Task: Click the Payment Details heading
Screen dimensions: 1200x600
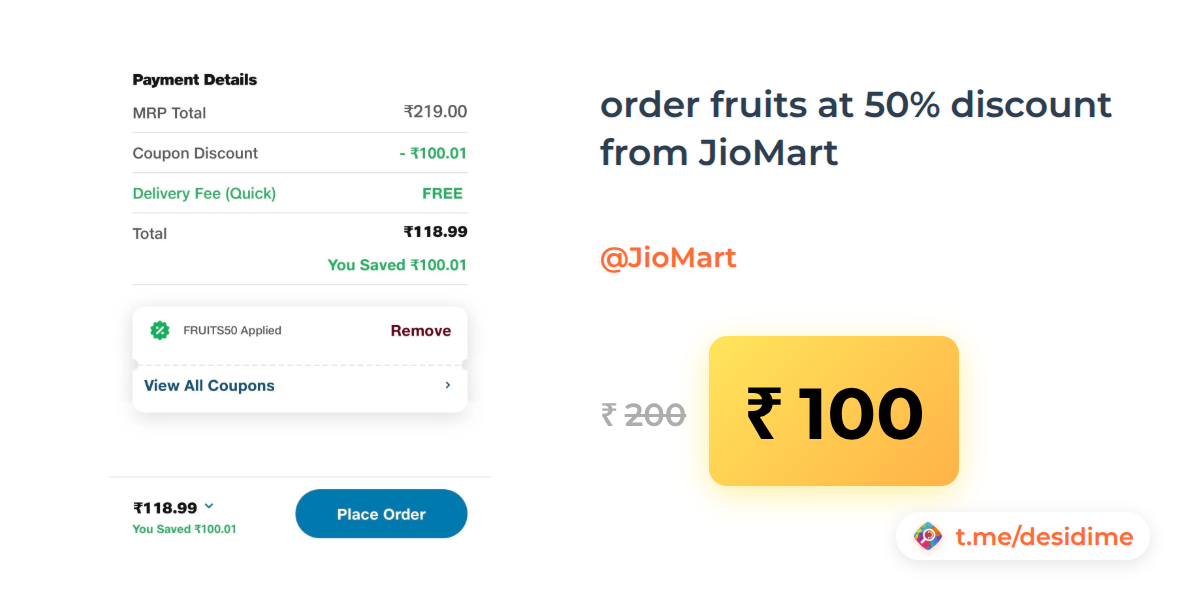Action: coord(194,80)
